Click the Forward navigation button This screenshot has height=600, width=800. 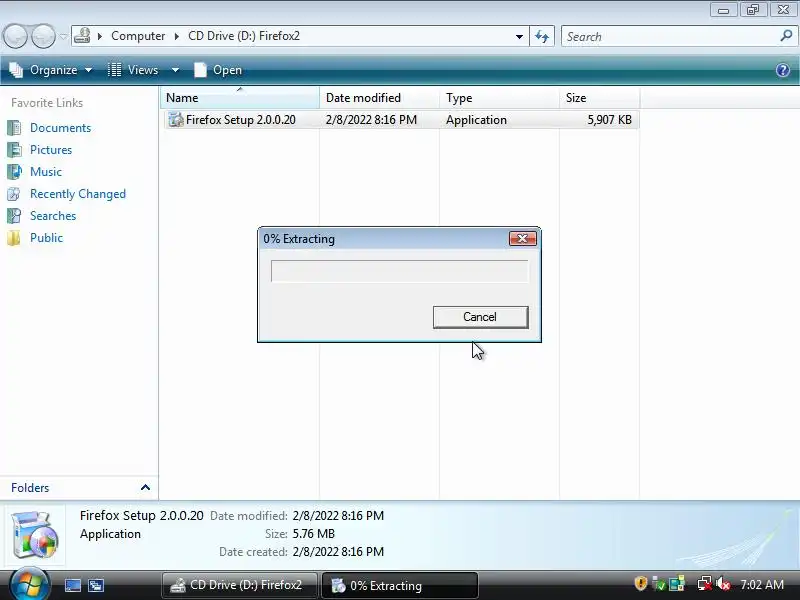coord(44,36)
